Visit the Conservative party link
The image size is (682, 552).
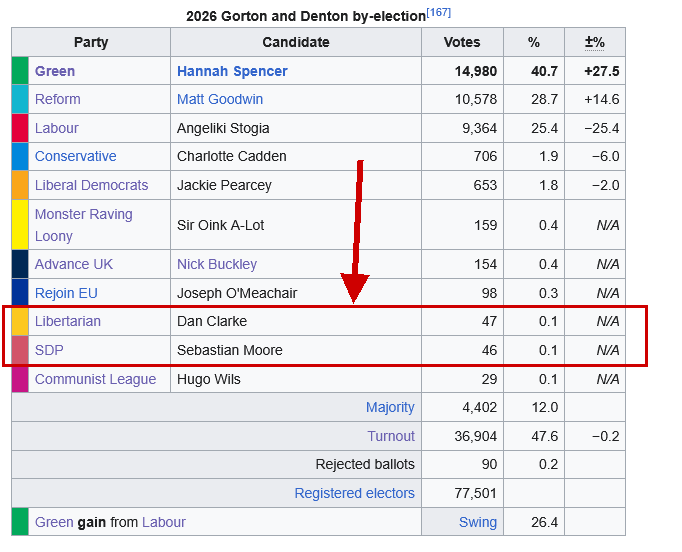click(x=76, y=156)
